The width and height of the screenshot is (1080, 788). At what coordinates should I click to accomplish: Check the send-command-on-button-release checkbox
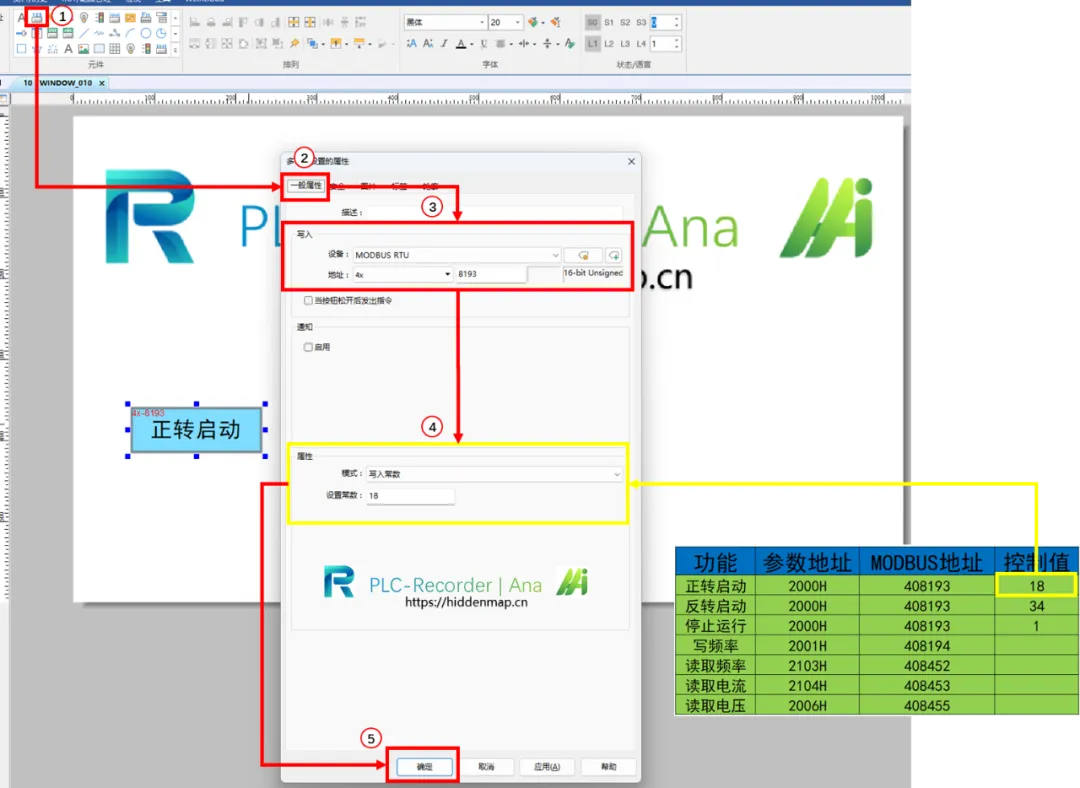(308, 300)
